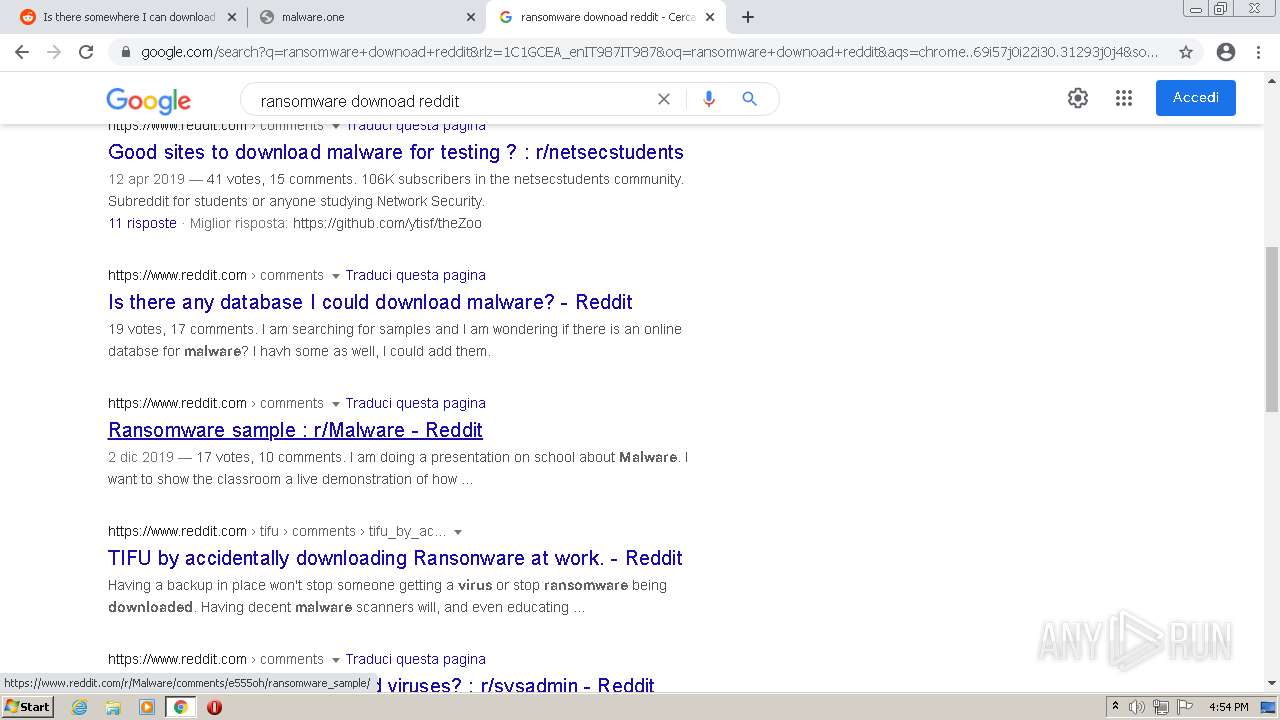Open the Windows Start menu
This screenshot has height=720, width=1280.
pos(27,707)
